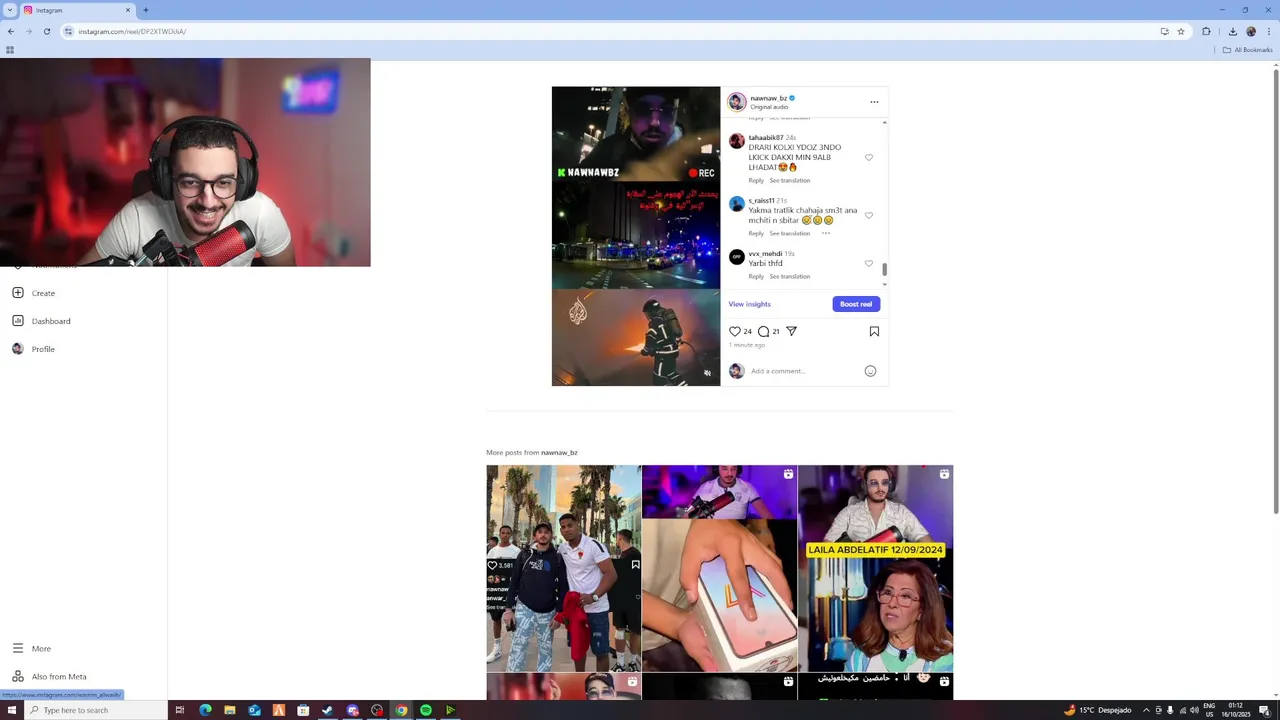Open the LAILA ABDELATIF 12/09/2024 reel
1280x720 pixels.
coord(875,568)
